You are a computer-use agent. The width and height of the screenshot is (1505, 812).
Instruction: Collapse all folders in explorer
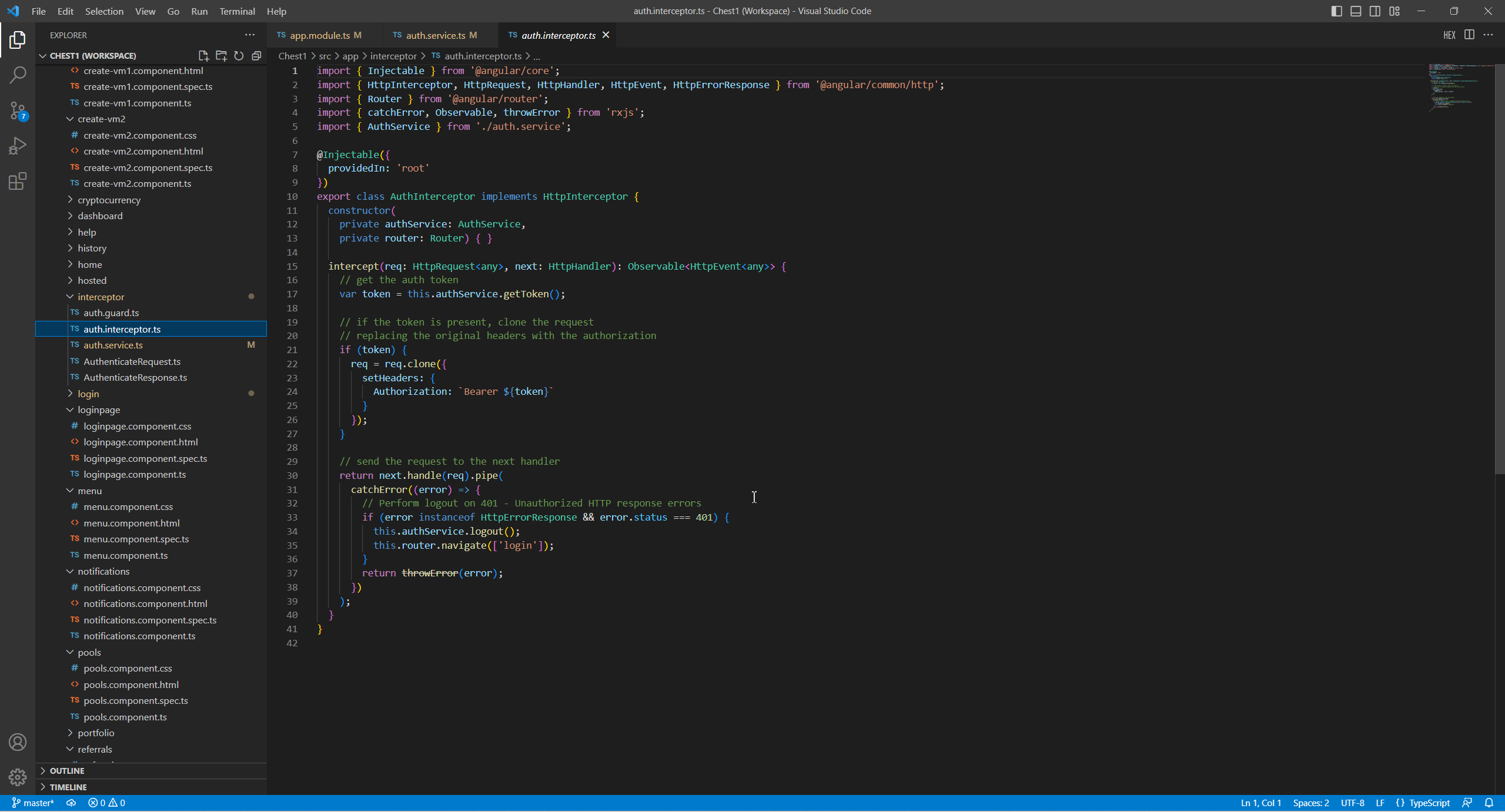(256, 56)
